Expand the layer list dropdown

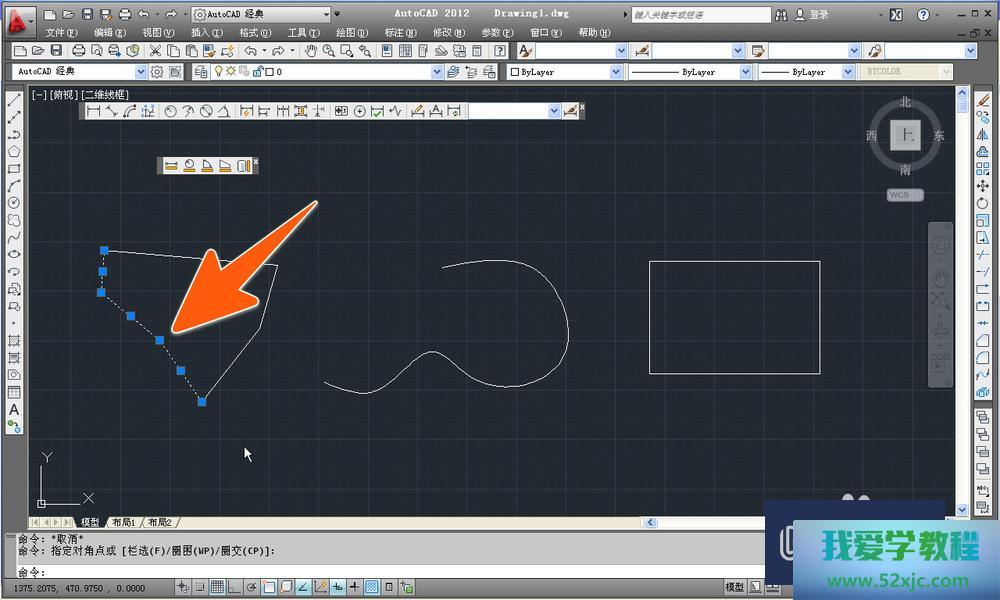point(437,72)
